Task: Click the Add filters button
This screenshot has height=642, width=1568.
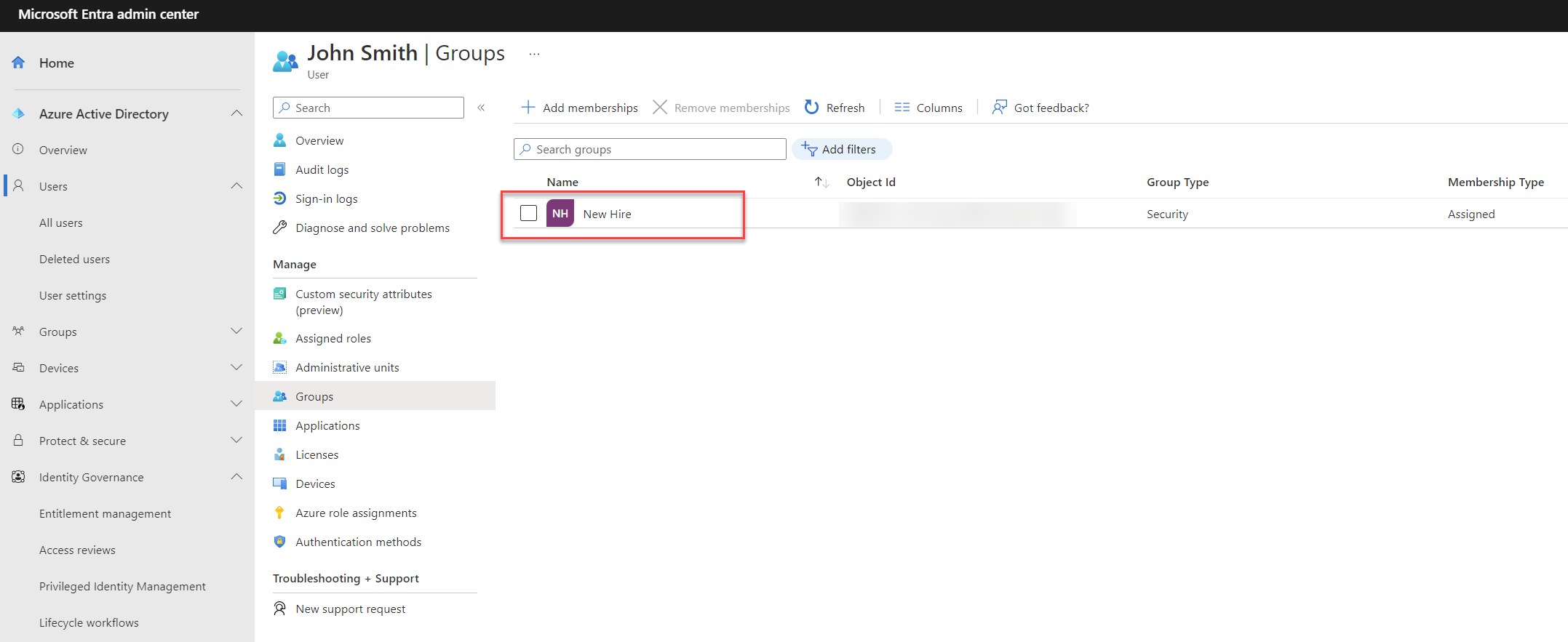Action: [x=842, y=149]
